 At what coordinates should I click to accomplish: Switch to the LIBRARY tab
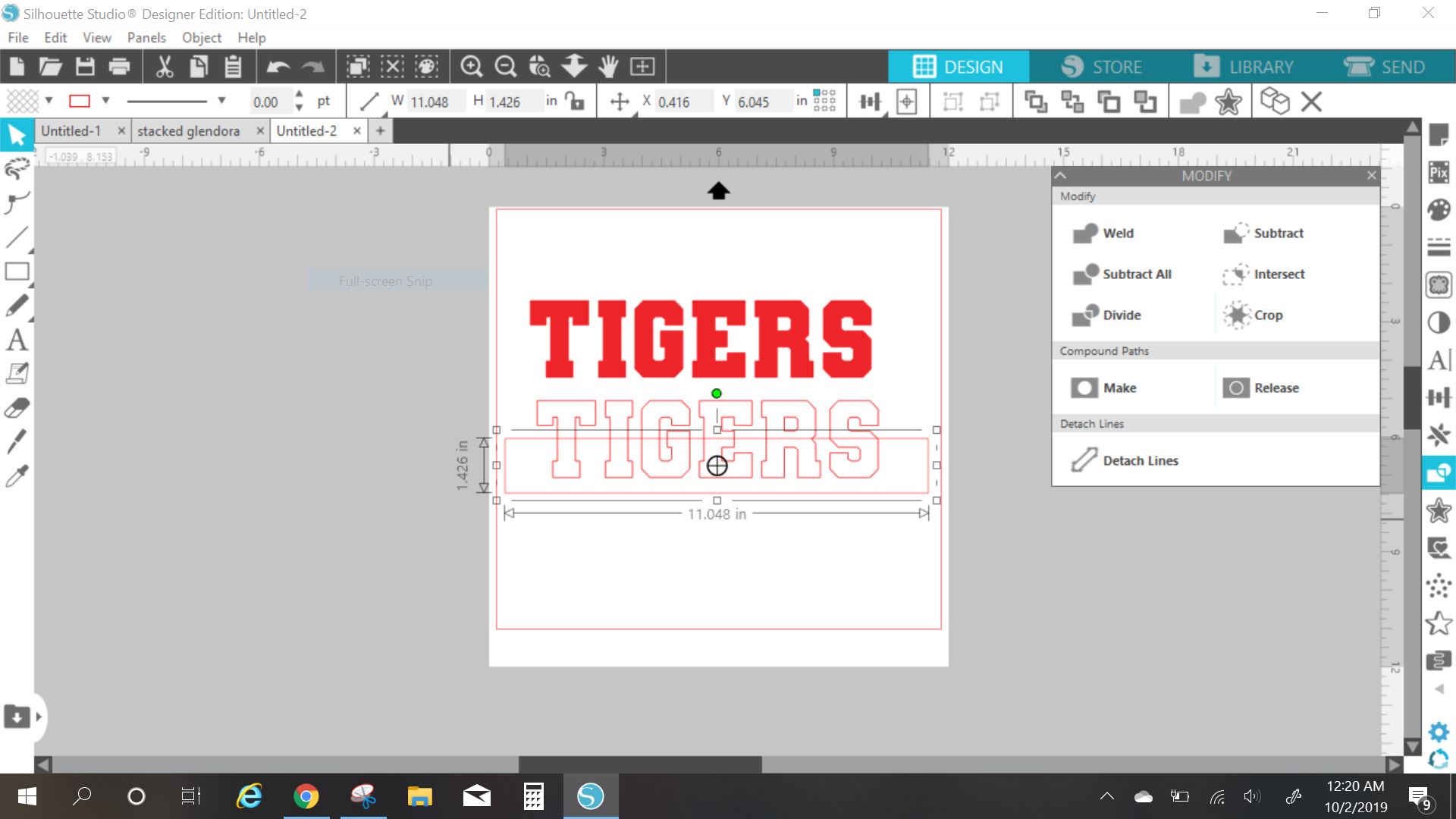coord(1244,67)
